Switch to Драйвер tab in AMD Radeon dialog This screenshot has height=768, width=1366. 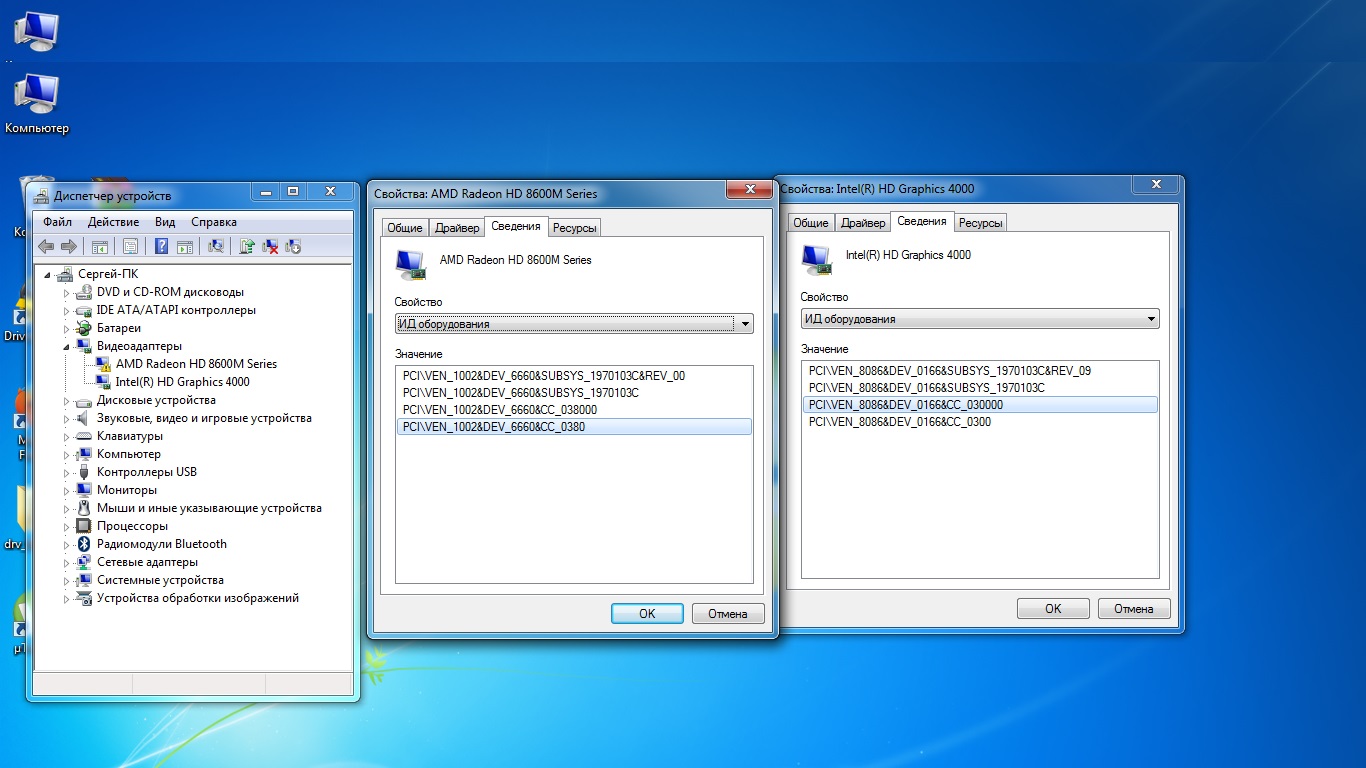pyautogui.click(x=457, y=228)
